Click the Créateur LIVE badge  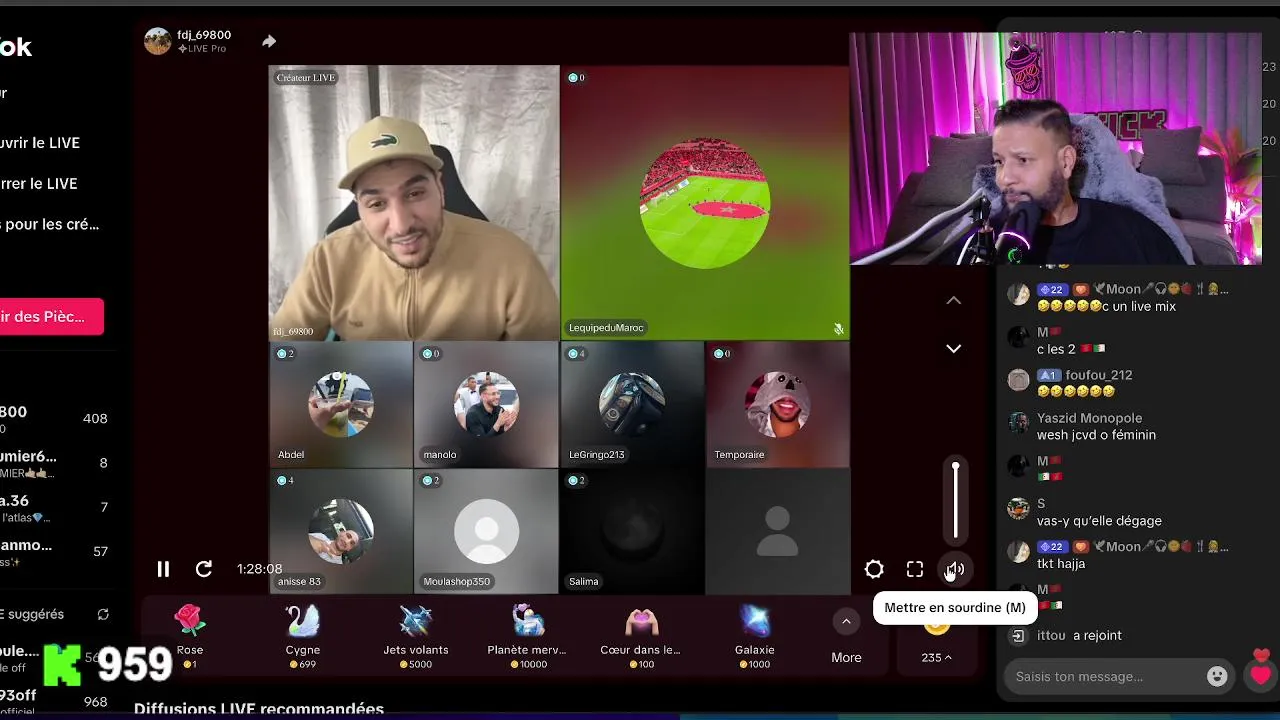[x=306, y=78]
